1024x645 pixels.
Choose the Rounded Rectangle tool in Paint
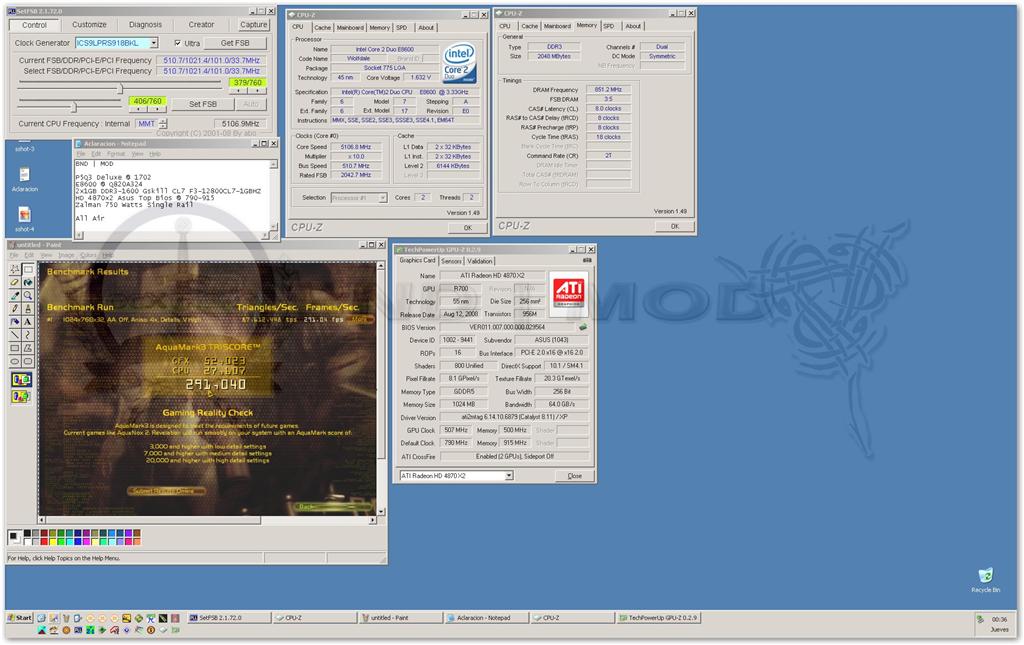[x=28, y=361]
